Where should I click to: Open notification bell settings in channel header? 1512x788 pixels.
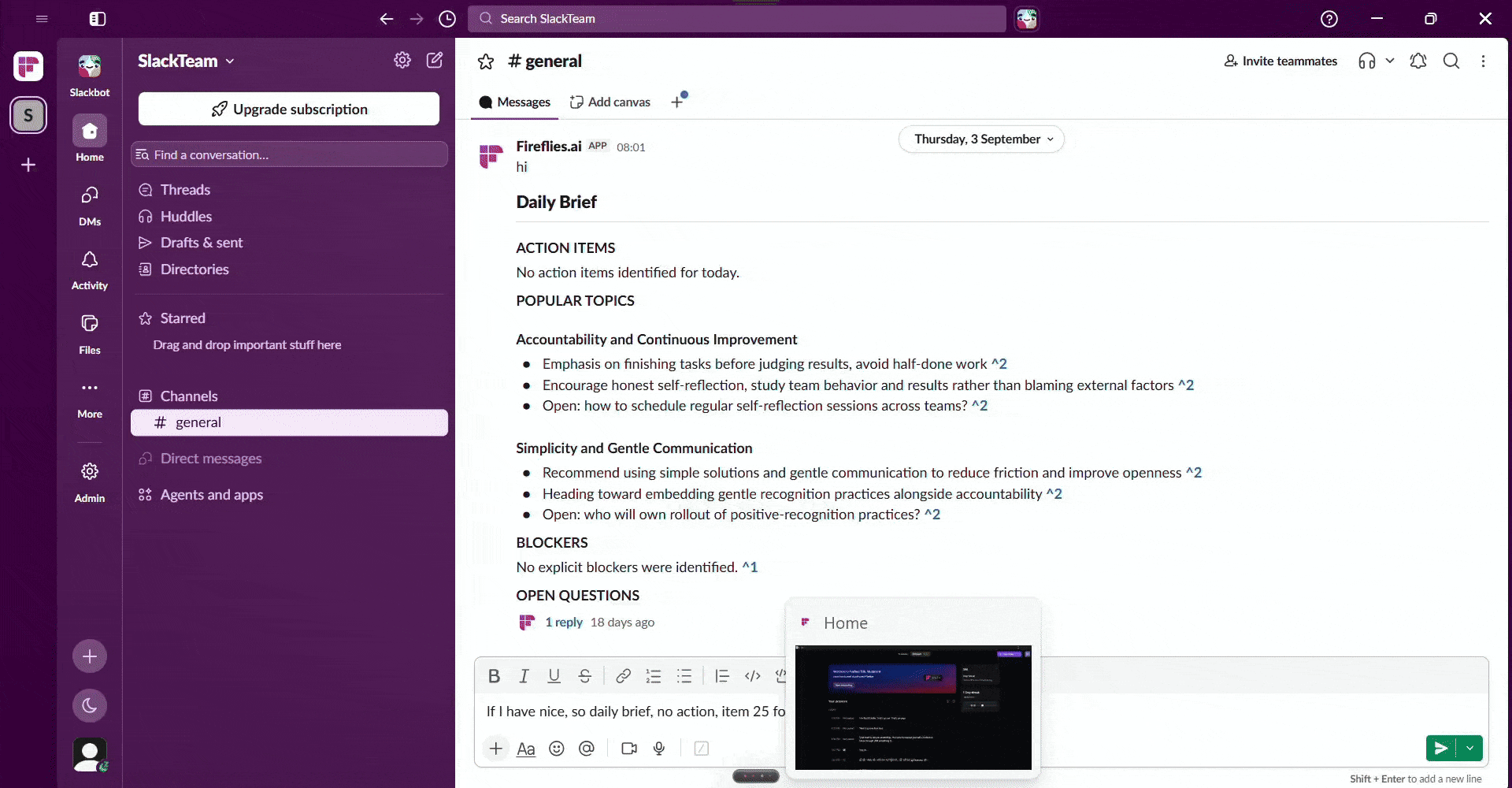click(1418, 61)
